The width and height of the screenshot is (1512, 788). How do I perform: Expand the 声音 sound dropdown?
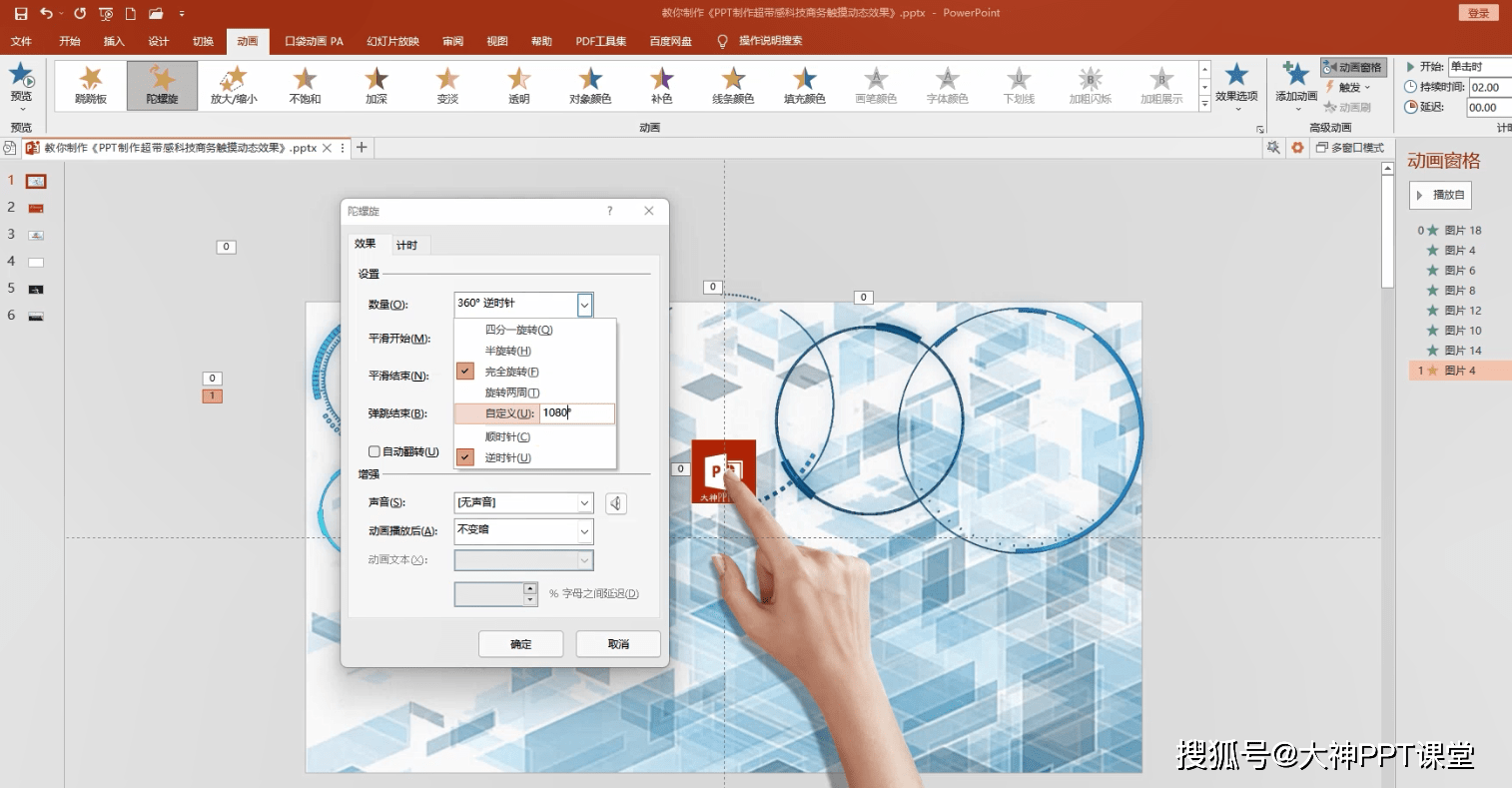click(x=585, y=503)
